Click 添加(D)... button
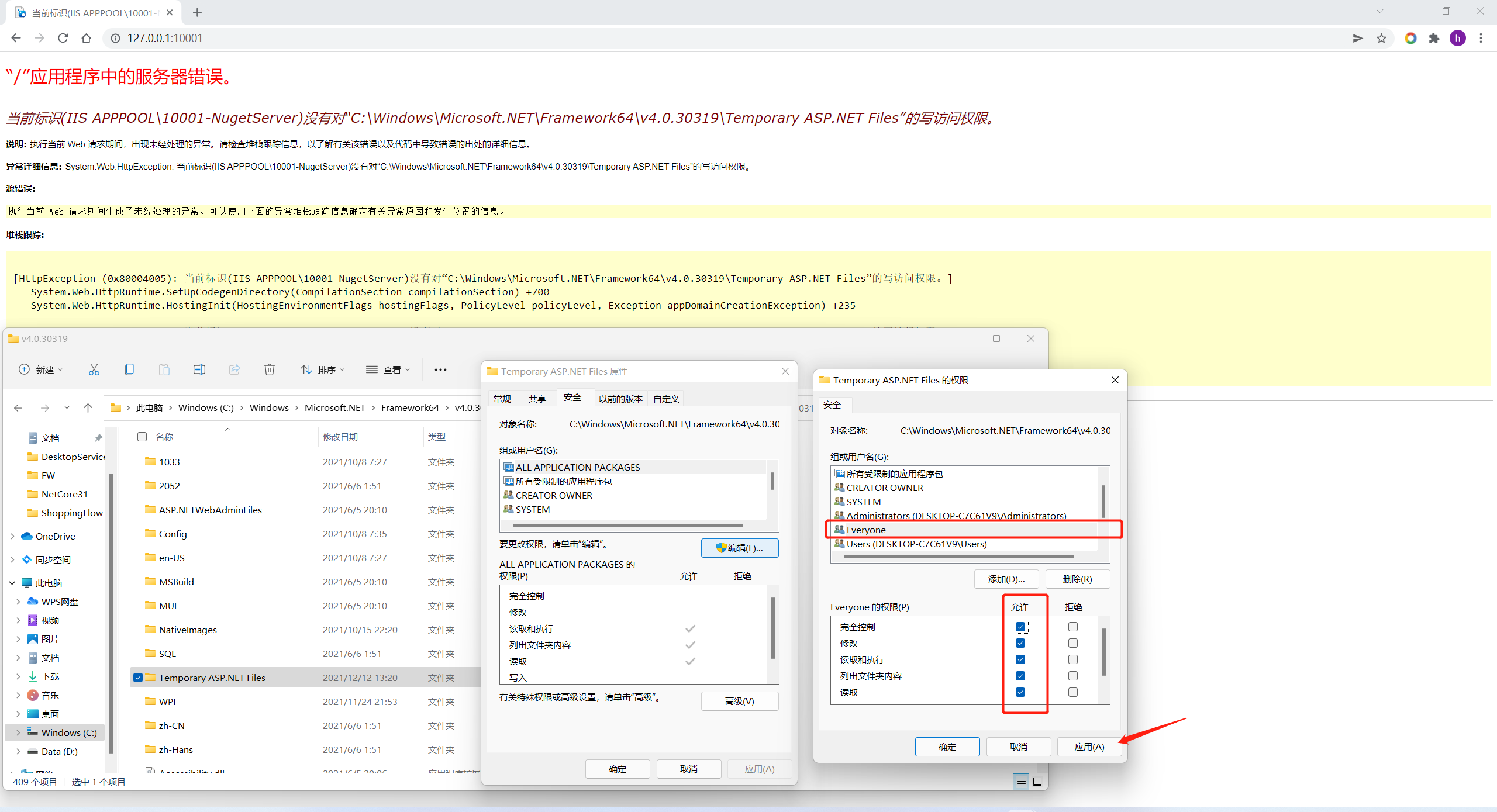The image size is (1497, 812). (x=1006, y=579)
